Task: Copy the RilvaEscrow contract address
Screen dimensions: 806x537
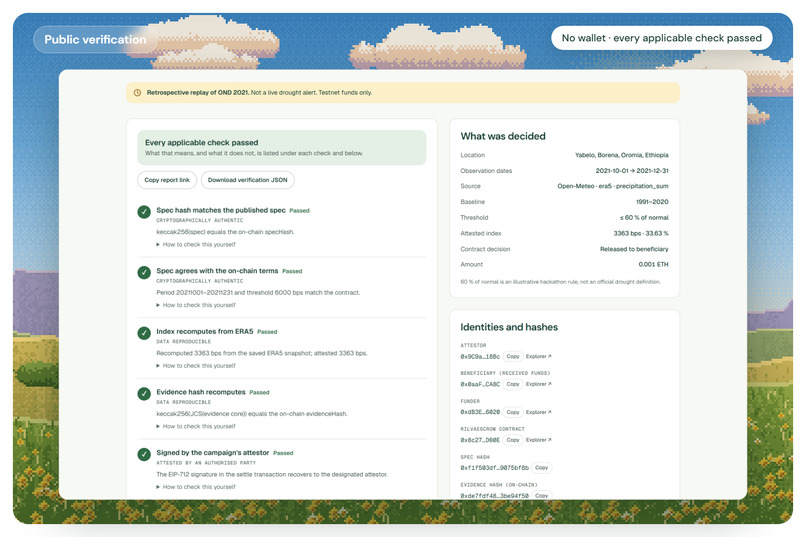Action: [x=512, y=440]
